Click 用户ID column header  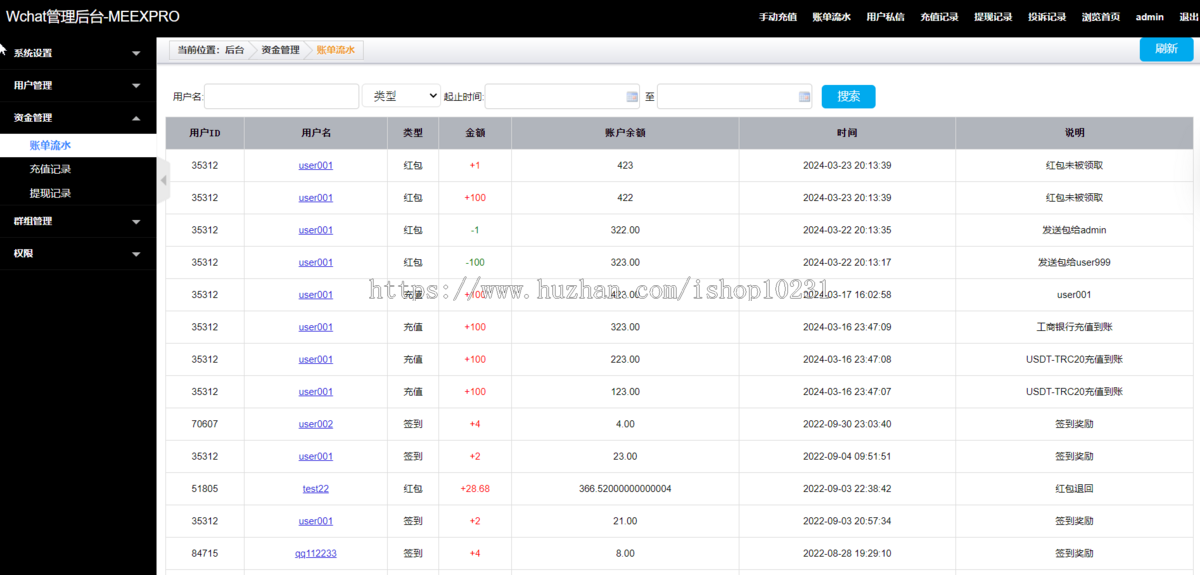tap(205, 133)
